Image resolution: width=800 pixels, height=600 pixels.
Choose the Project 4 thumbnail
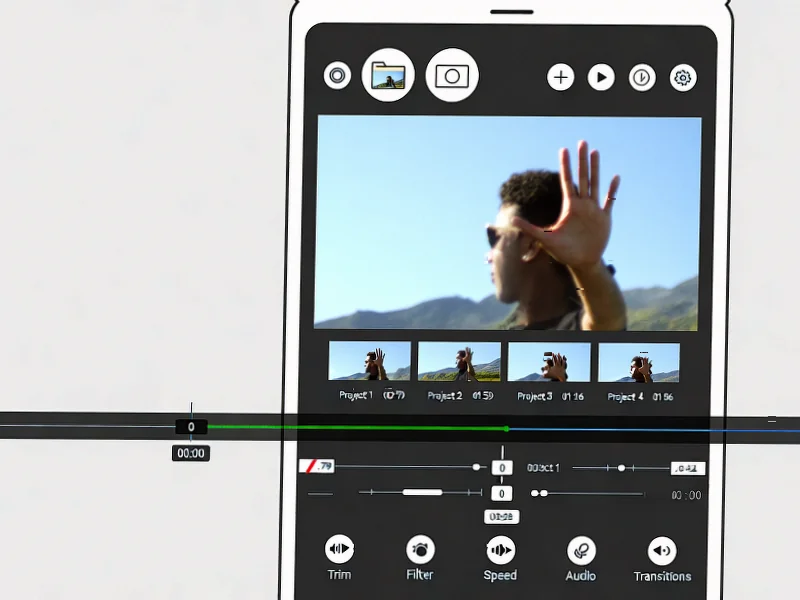(638, 361)
